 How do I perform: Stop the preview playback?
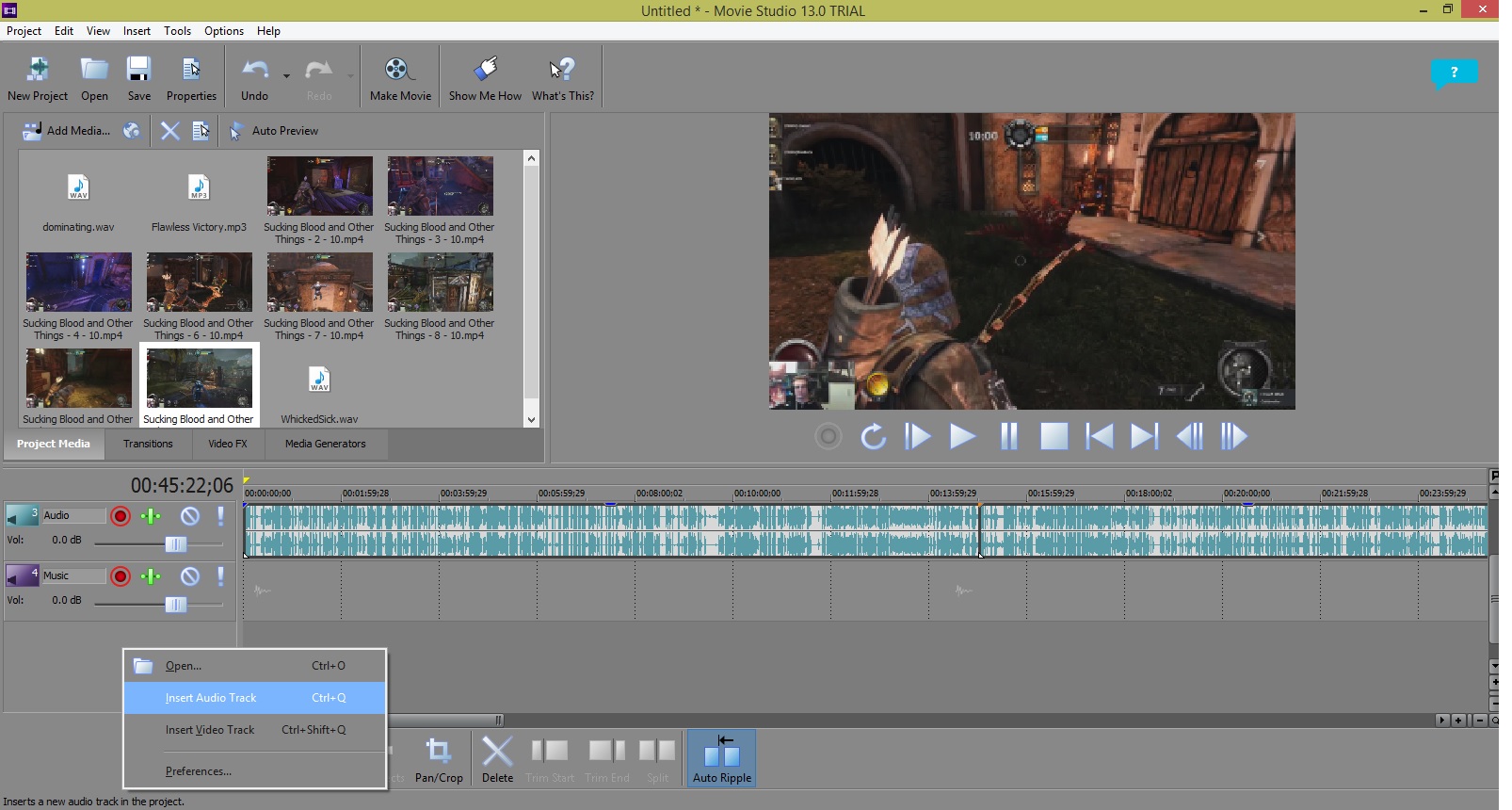point(1054,437)
